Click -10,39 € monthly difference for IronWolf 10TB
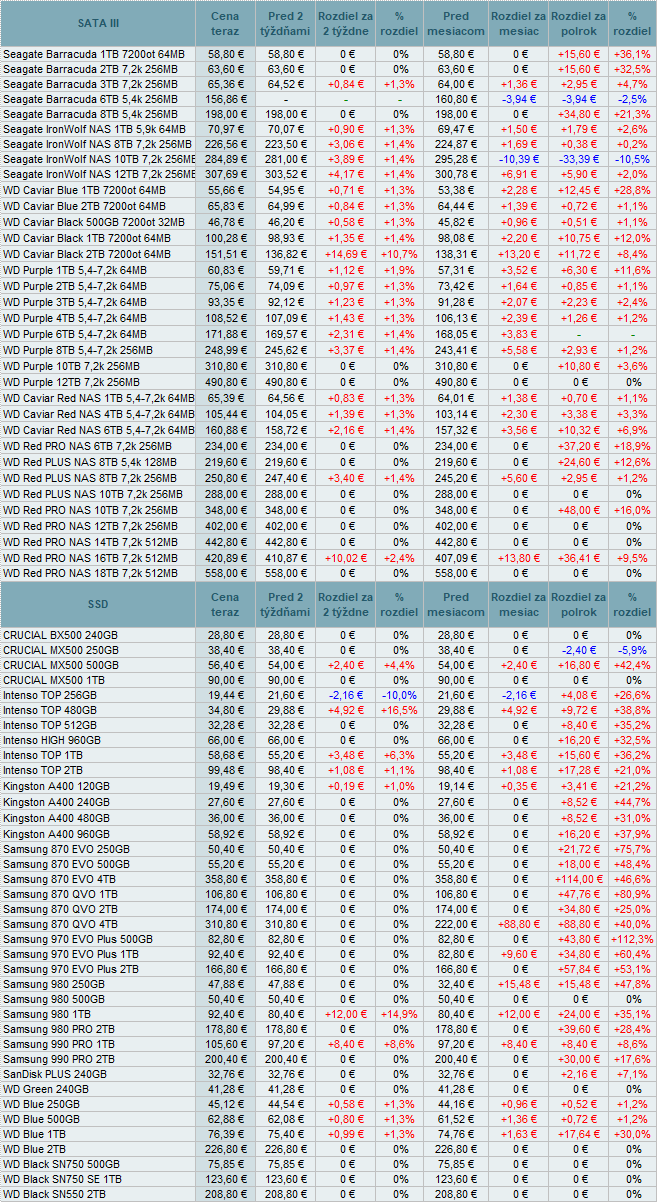This screenshot has width=657, height=1202. (x=520, y=159)
